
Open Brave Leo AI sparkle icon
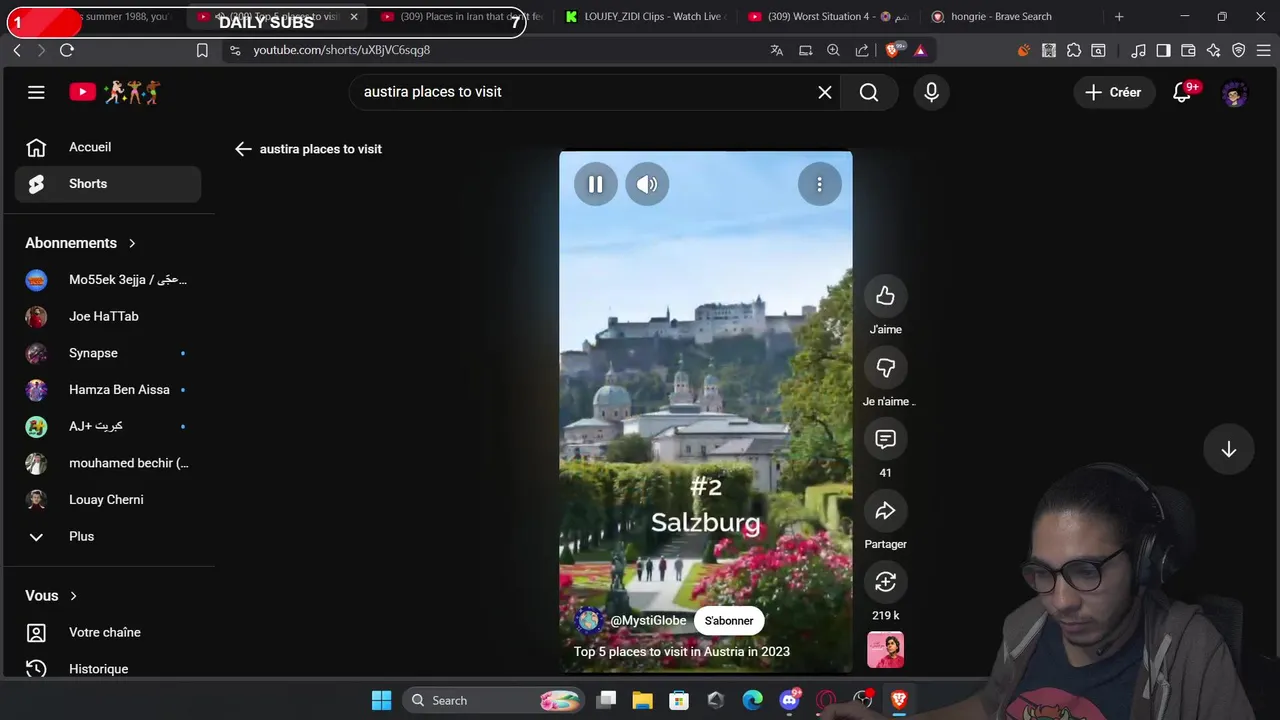tap(1213, 50)
